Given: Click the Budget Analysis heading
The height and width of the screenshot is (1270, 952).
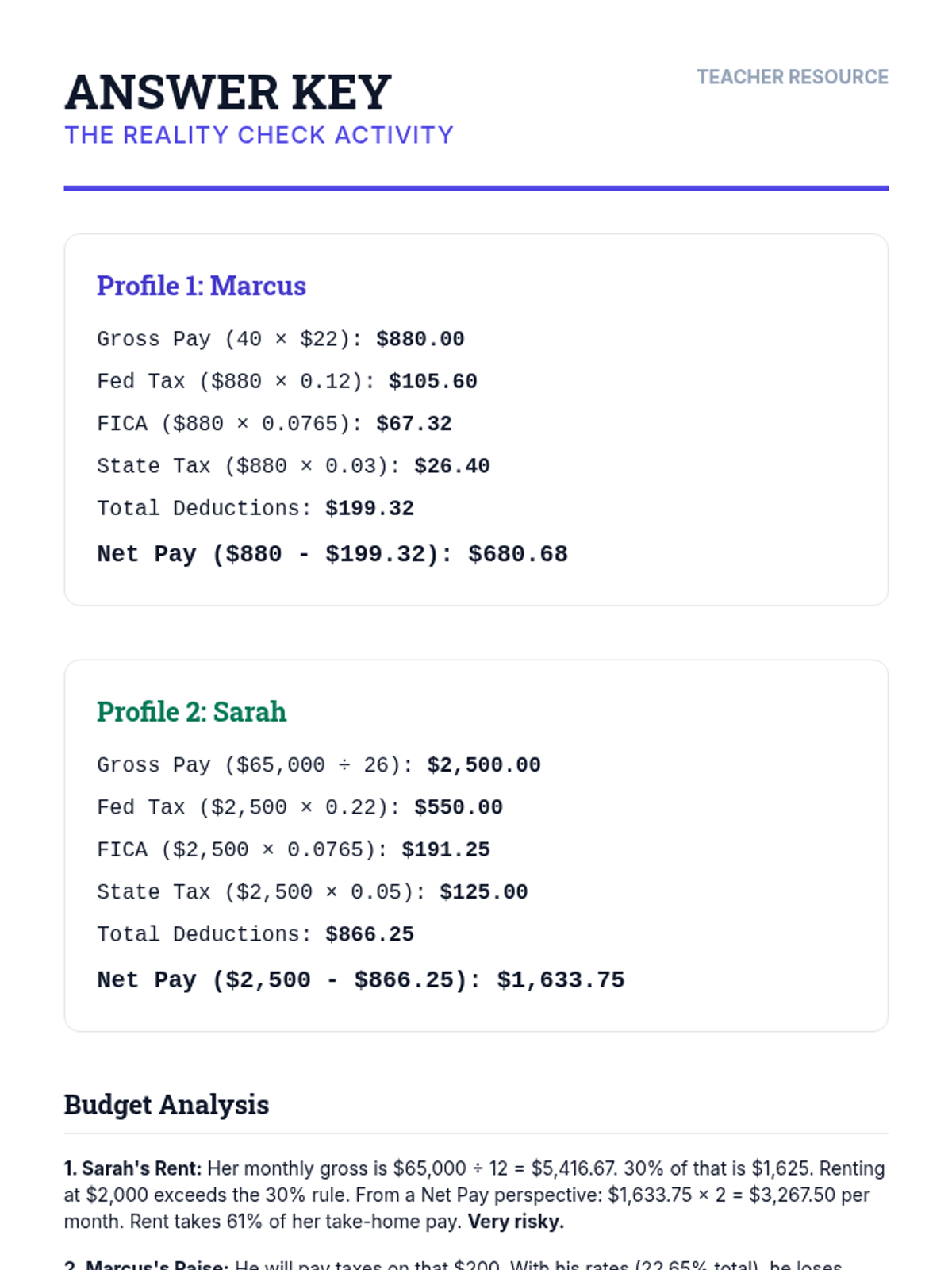Looking at the screenshot, I should click(167, 1105).
